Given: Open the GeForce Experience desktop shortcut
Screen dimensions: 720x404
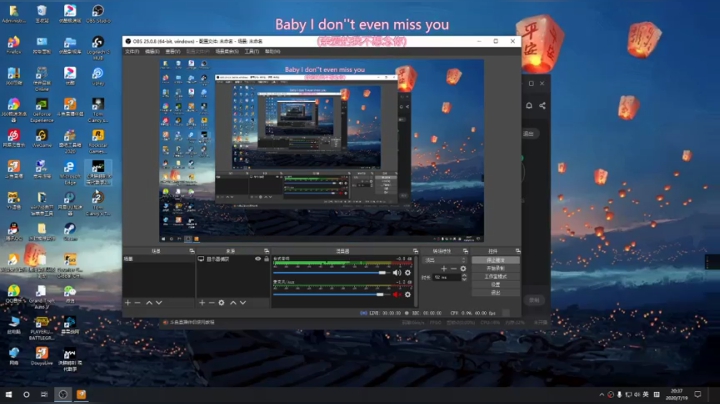Looking at the screenshot, I should click(x=42, y=110).
